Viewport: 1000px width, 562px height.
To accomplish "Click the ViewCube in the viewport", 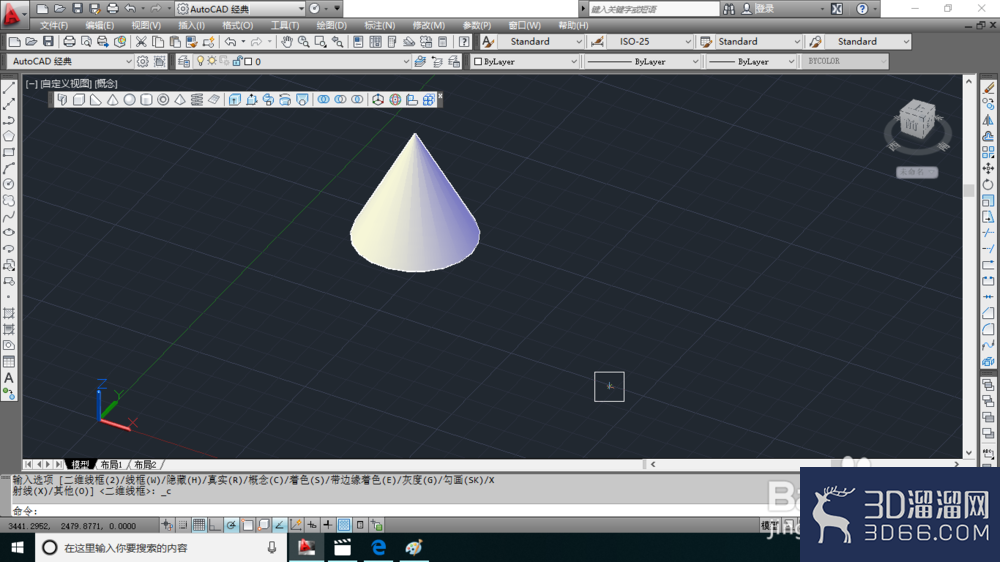I will tap(917, 120).
